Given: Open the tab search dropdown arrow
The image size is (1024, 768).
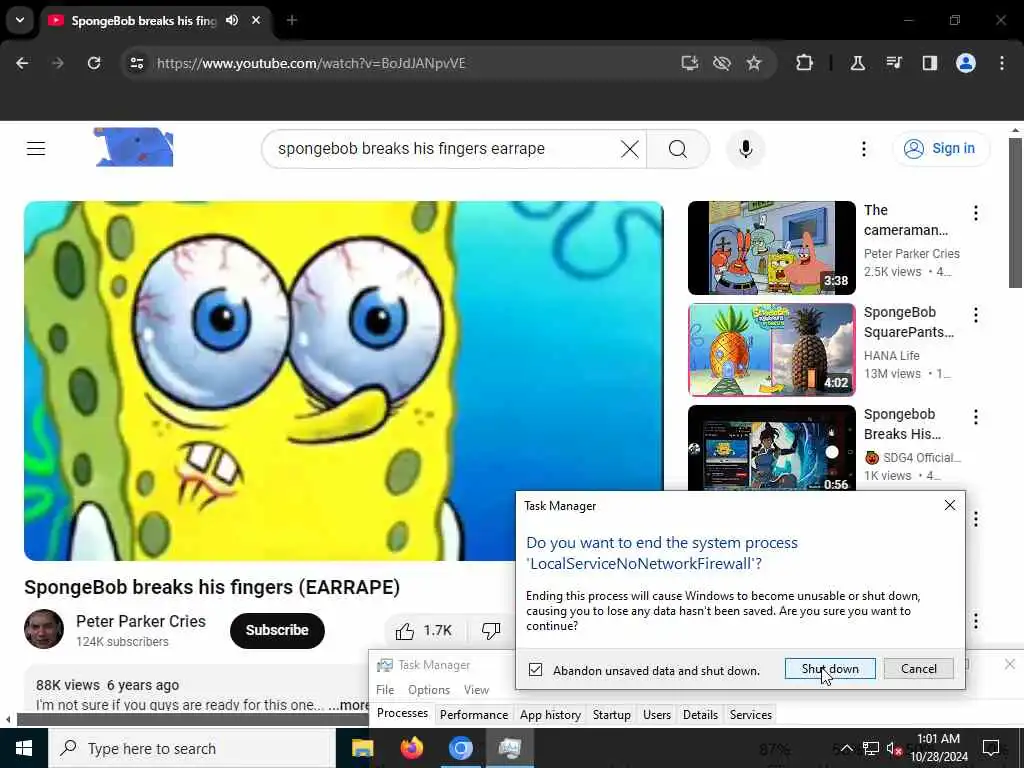Looking at the screenshot, I should 20,20.
